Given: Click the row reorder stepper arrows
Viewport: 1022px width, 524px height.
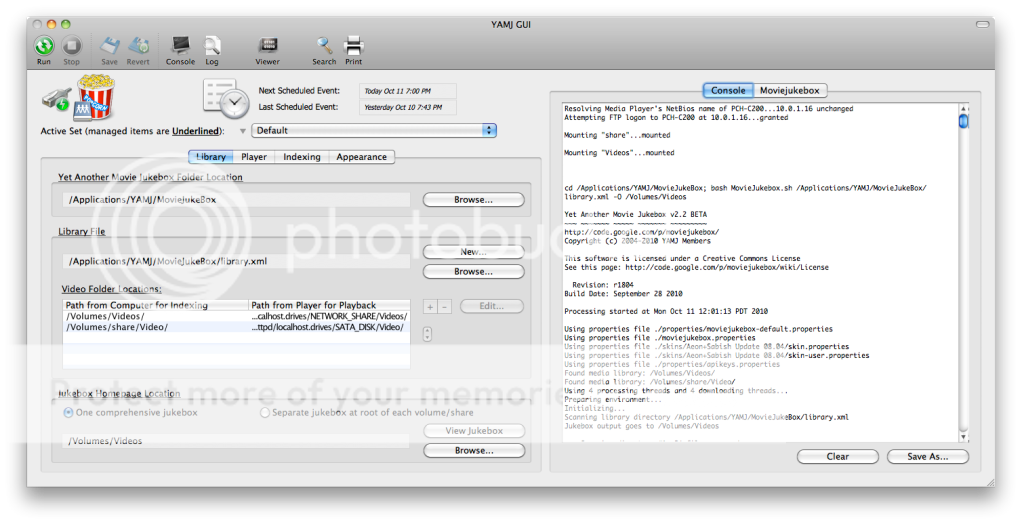Looking at the screenshot, I should tap(427, 334).
